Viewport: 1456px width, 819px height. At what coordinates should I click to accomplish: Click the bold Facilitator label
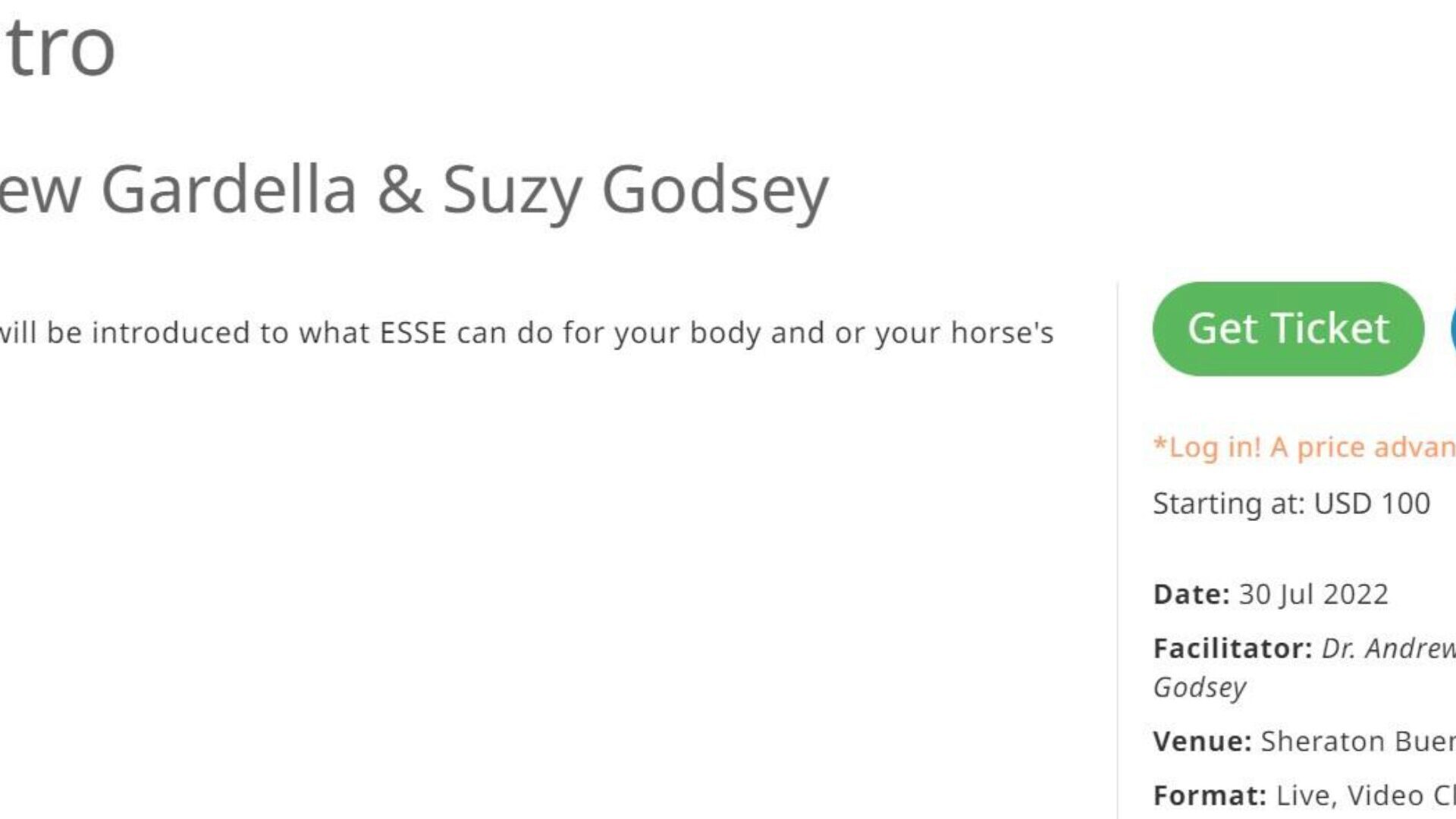(x=1232, y=648)
